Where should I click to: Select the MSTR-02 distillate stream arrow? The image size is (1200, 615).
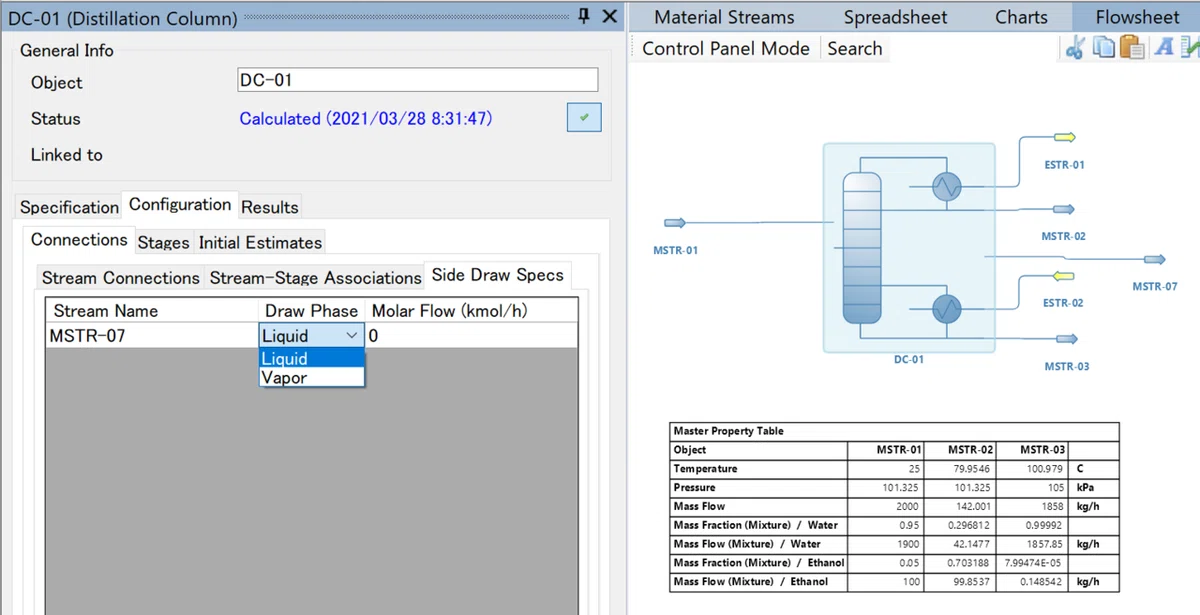(1063, 209)
